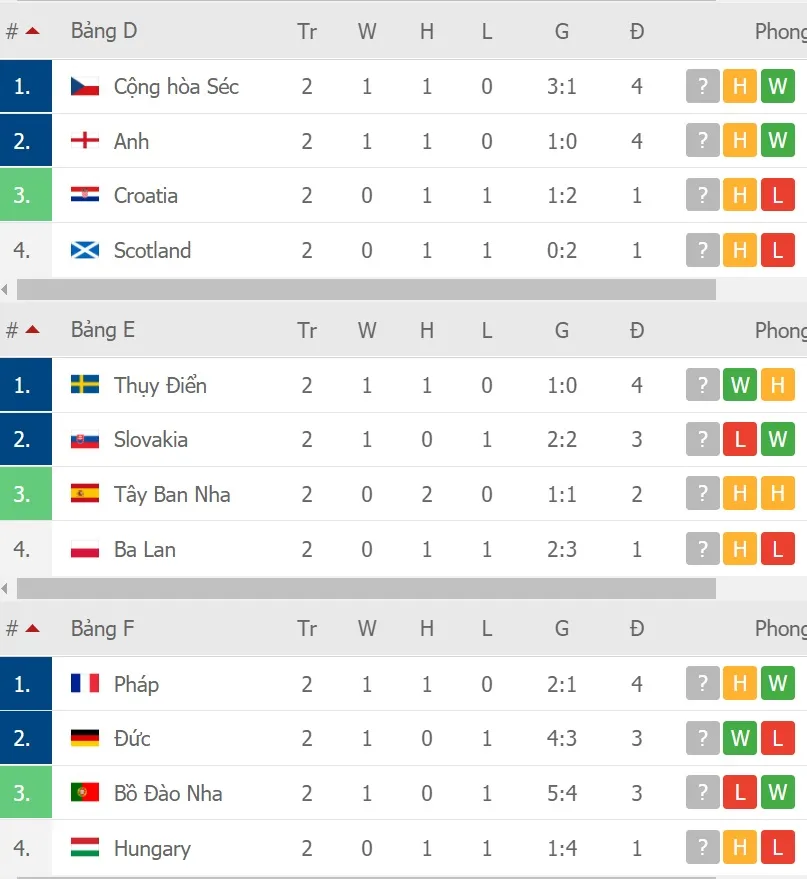Screen dimensions: 807x879
Task: Click the green W form badge for Anh
Action: pos(777,141)
